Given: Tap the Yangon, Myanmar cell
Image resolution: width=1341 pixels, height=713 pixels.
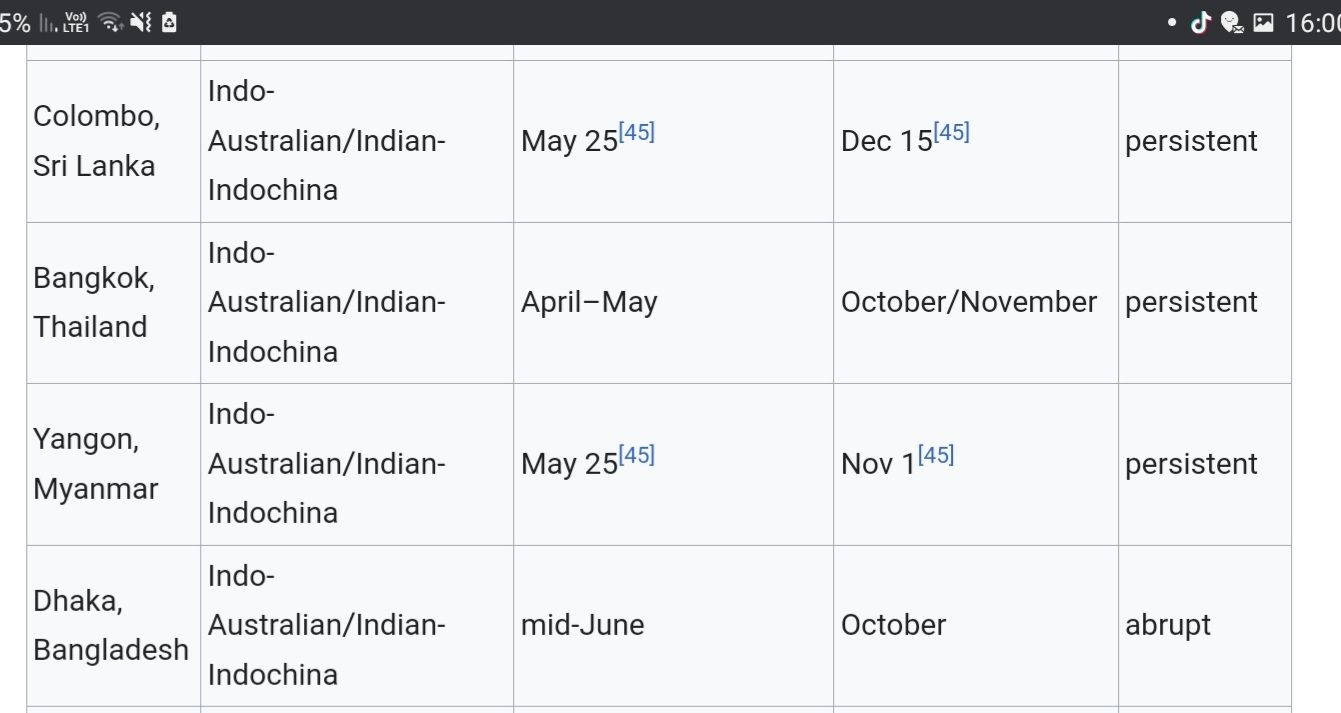Looking at the screenshot, I should 95,464.
